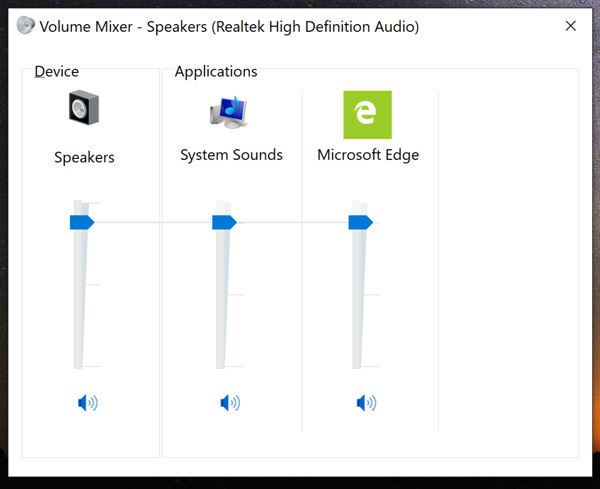The height and width of the screenshot is (489, 600).
Task: Click the System Sounds text label
Action: (x=231, y=155)
